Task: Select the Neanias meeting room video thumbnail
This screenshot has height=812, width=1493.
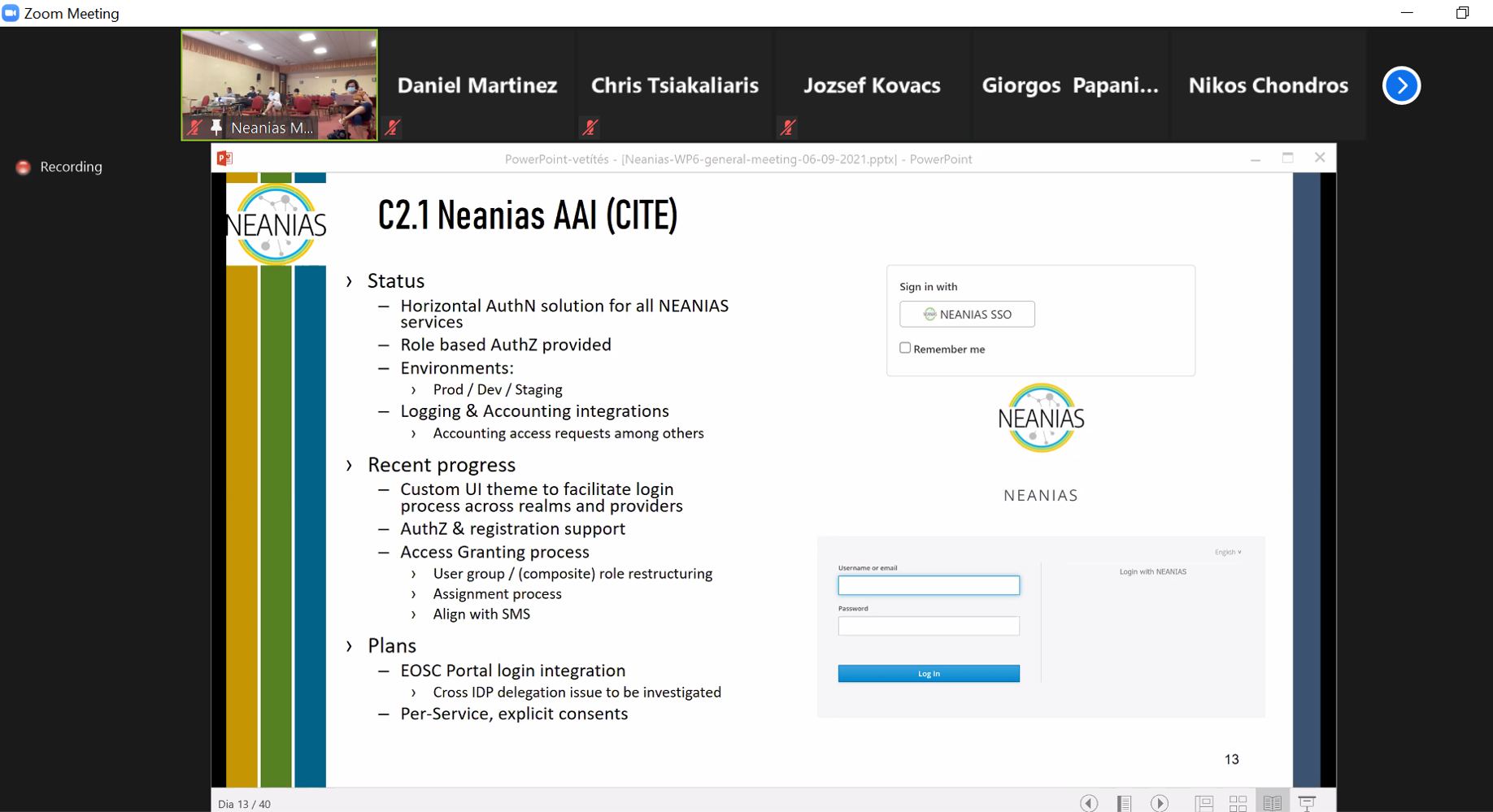Action: (x=279, y=85)
